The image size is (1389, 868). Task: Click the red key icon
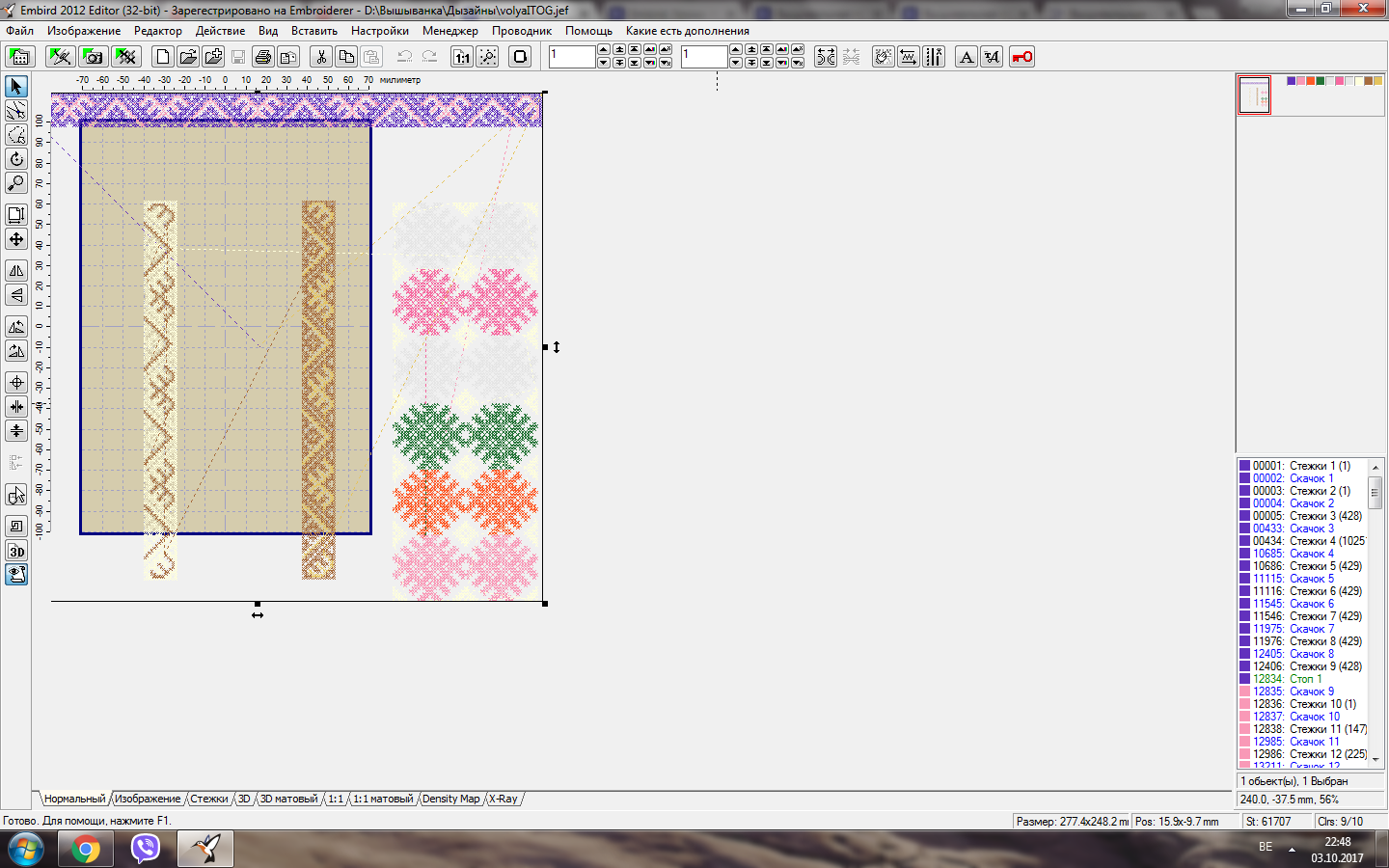[x=1021, y=57]
